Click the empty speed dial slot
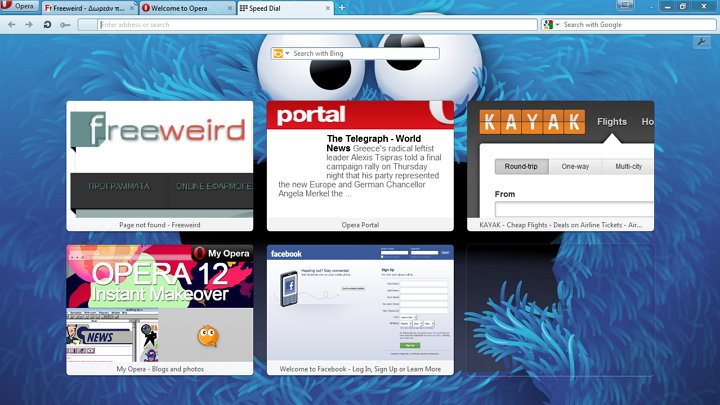Image resolution: width=720 pixels, height=405 pixels. (561, 310)
